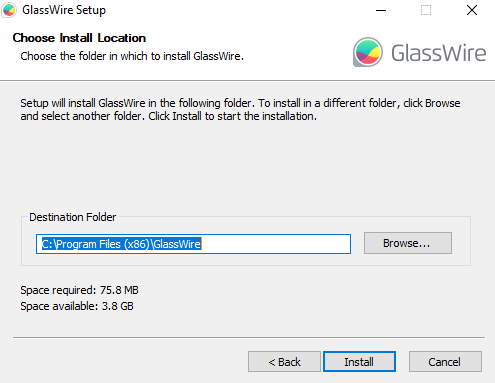Click the Space available: 3.8 GB text

pos(77,306)
